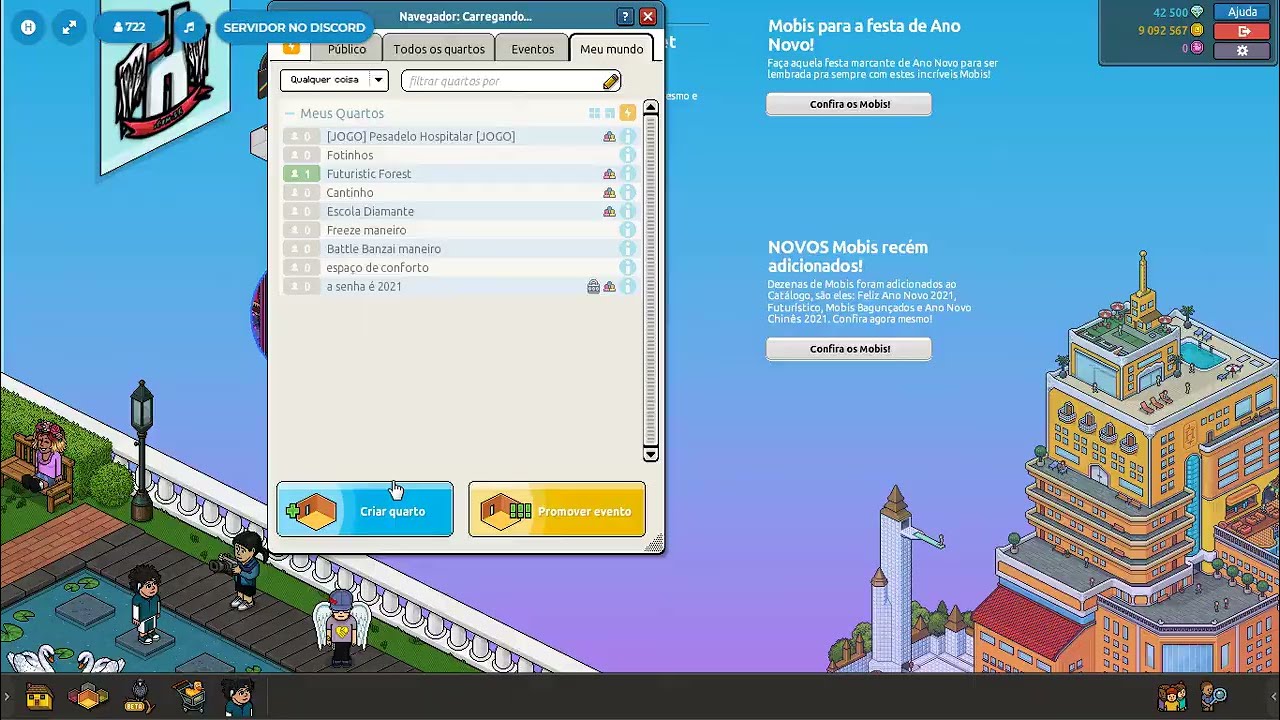The height and width of the screenshot is (720, 1280).
Task: Click Confira os Mobis under NOVOS Mobis promo
Action: pos(849,348)
